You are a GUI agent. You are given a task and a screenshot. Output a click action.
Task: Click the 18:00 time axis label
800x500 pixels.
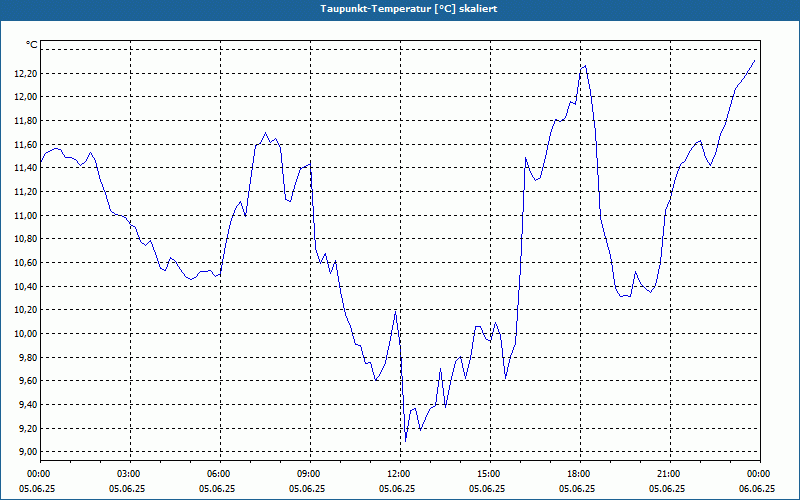click(580, 474)
